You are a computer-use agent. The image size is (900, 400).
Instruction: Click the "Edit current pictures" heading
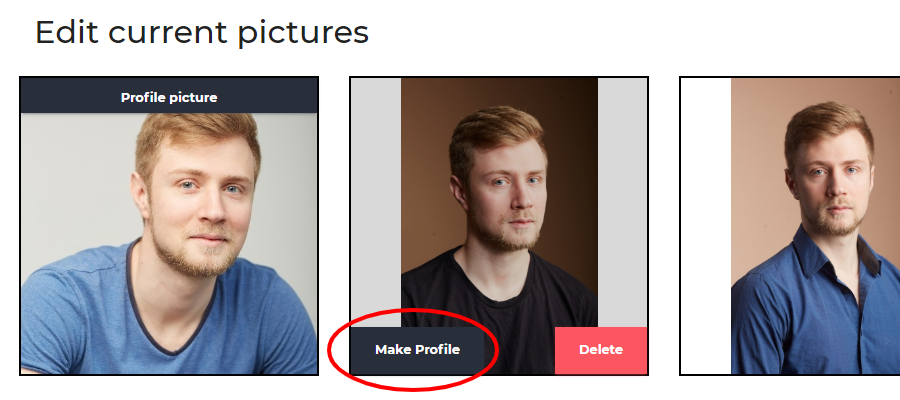202,32
